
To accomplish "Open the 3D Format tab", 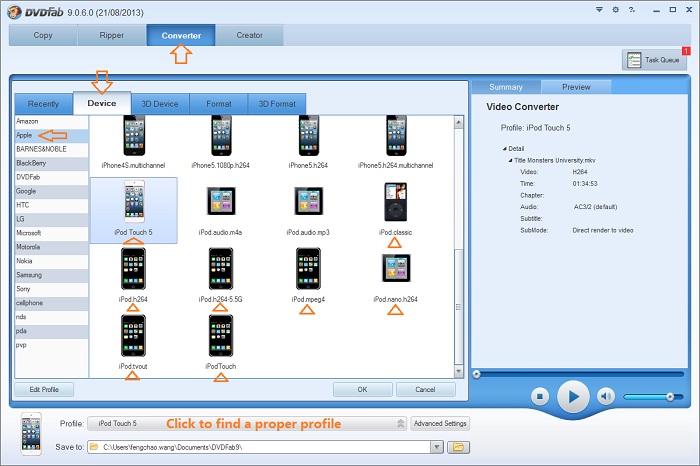I will [x=277, y=104].
